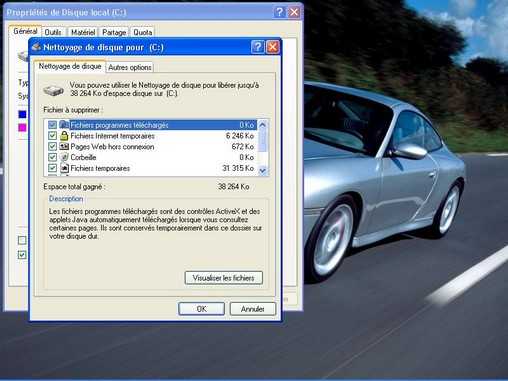Click the Fichiers temporaires item icon
The image size is (508, 381).
64,168
